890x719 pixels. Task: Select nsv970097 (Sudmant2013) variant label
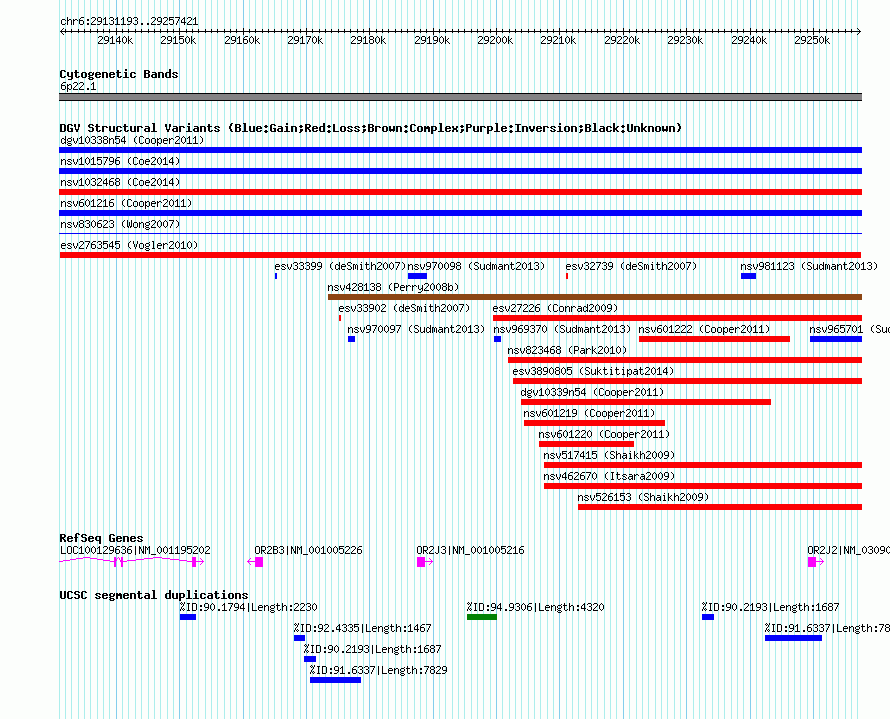[x=416, y=329]
